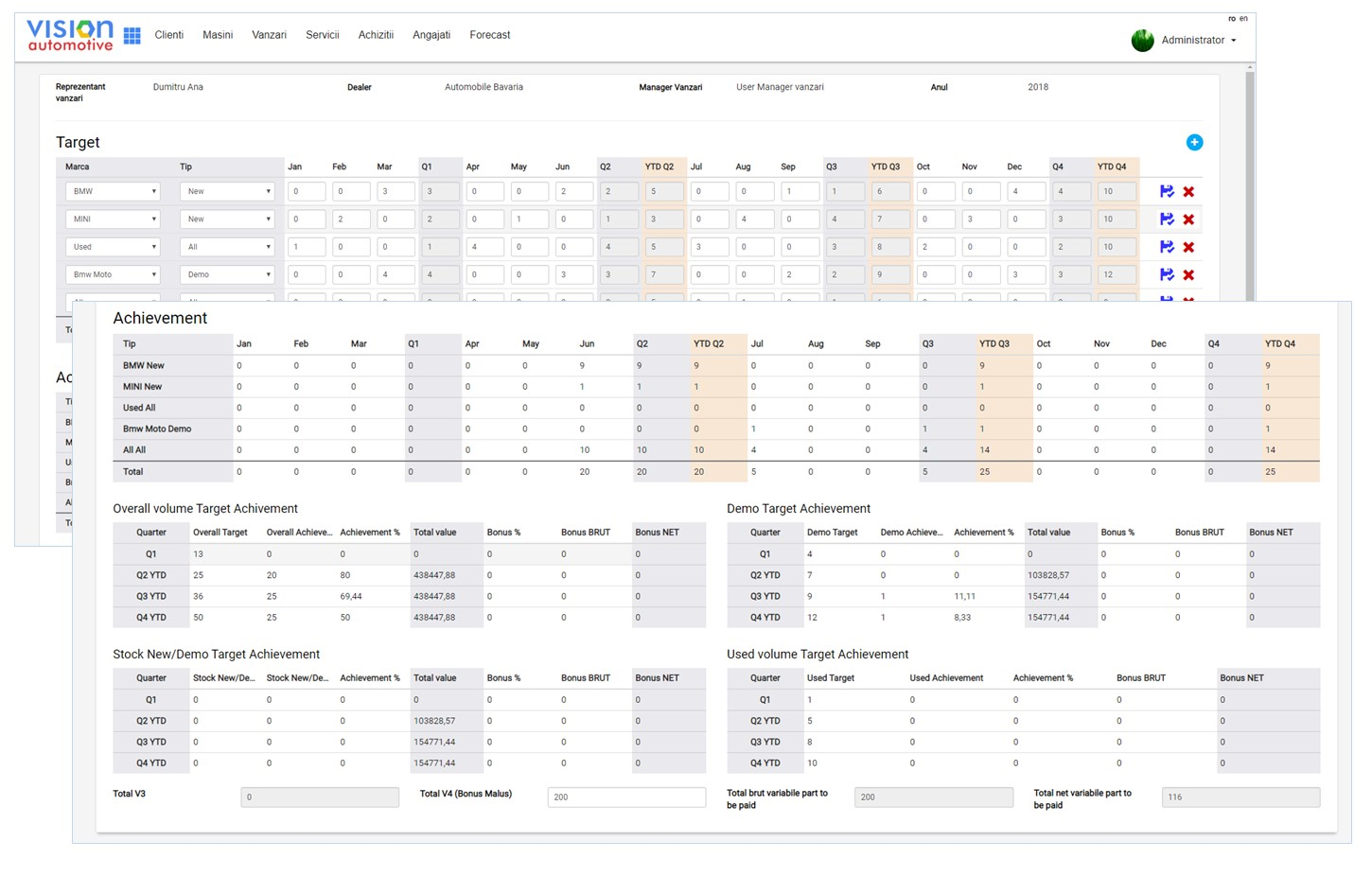Click Total net variabile part field
The image size is (1372, 876).
click(x=1240, y=797)
